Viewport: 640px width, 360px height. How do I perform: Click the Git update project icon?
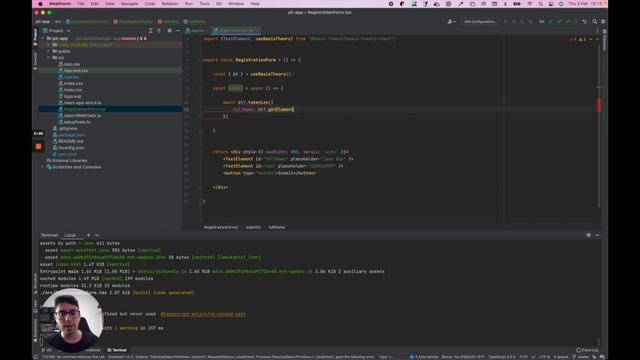pyautogui.click(x=550, y=22)
